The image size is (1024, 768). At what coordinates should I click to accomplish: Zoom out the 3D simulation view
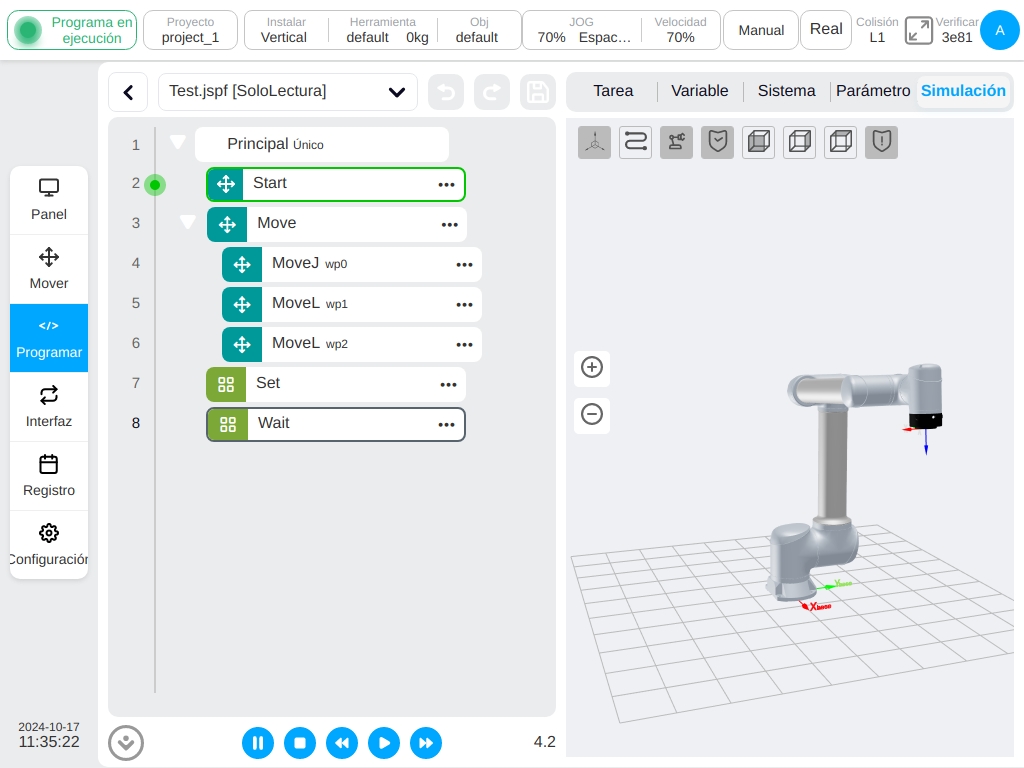tap(592, 414)
